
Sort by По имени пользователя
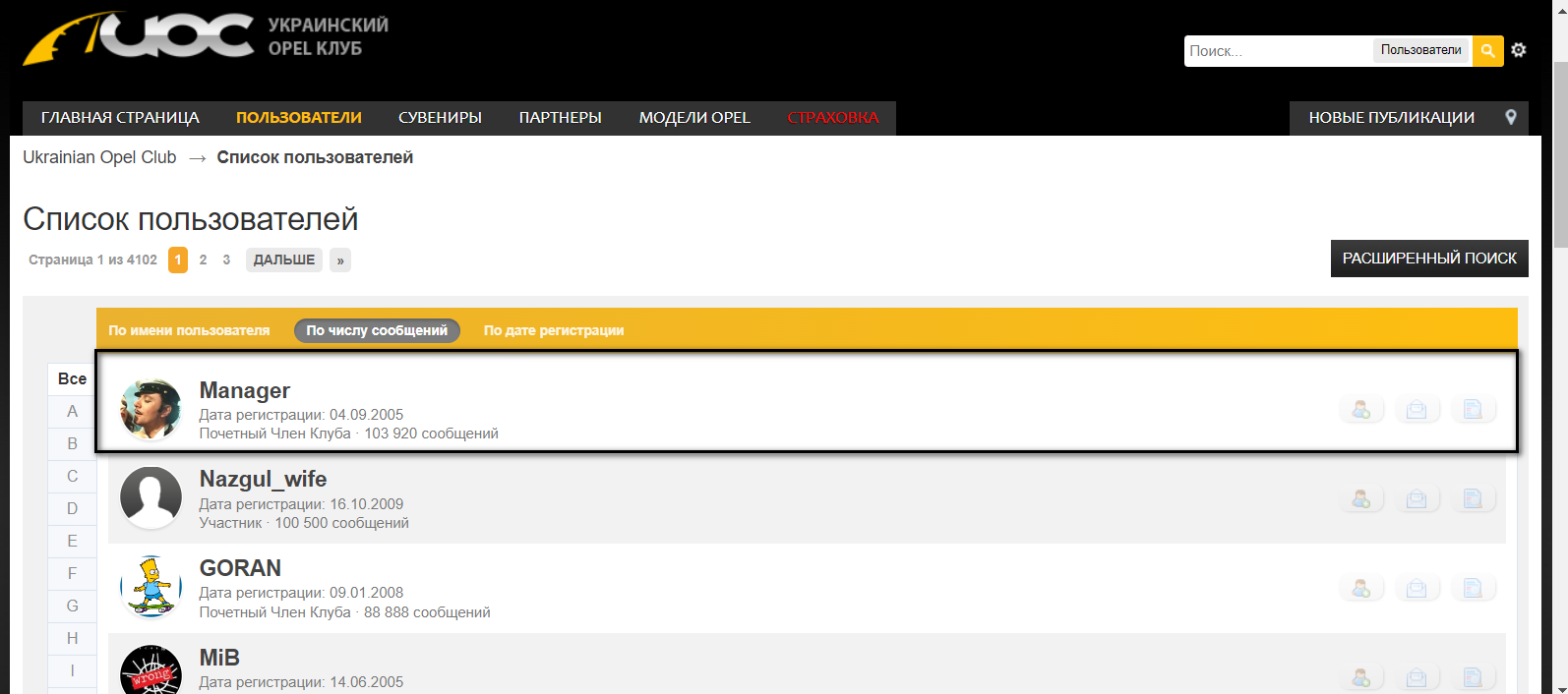[x=189, y=330]
